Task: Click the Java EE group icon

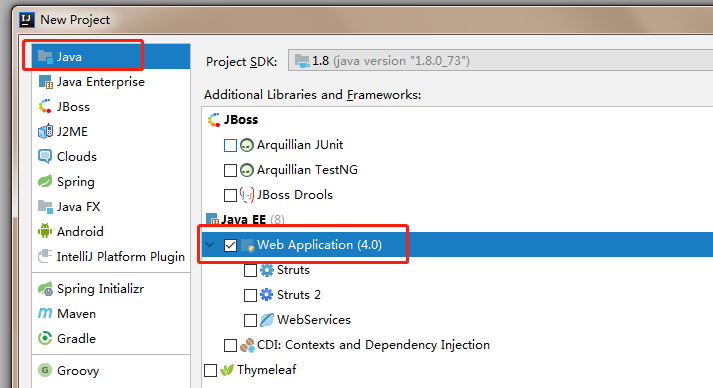Action: coord(212,219)
